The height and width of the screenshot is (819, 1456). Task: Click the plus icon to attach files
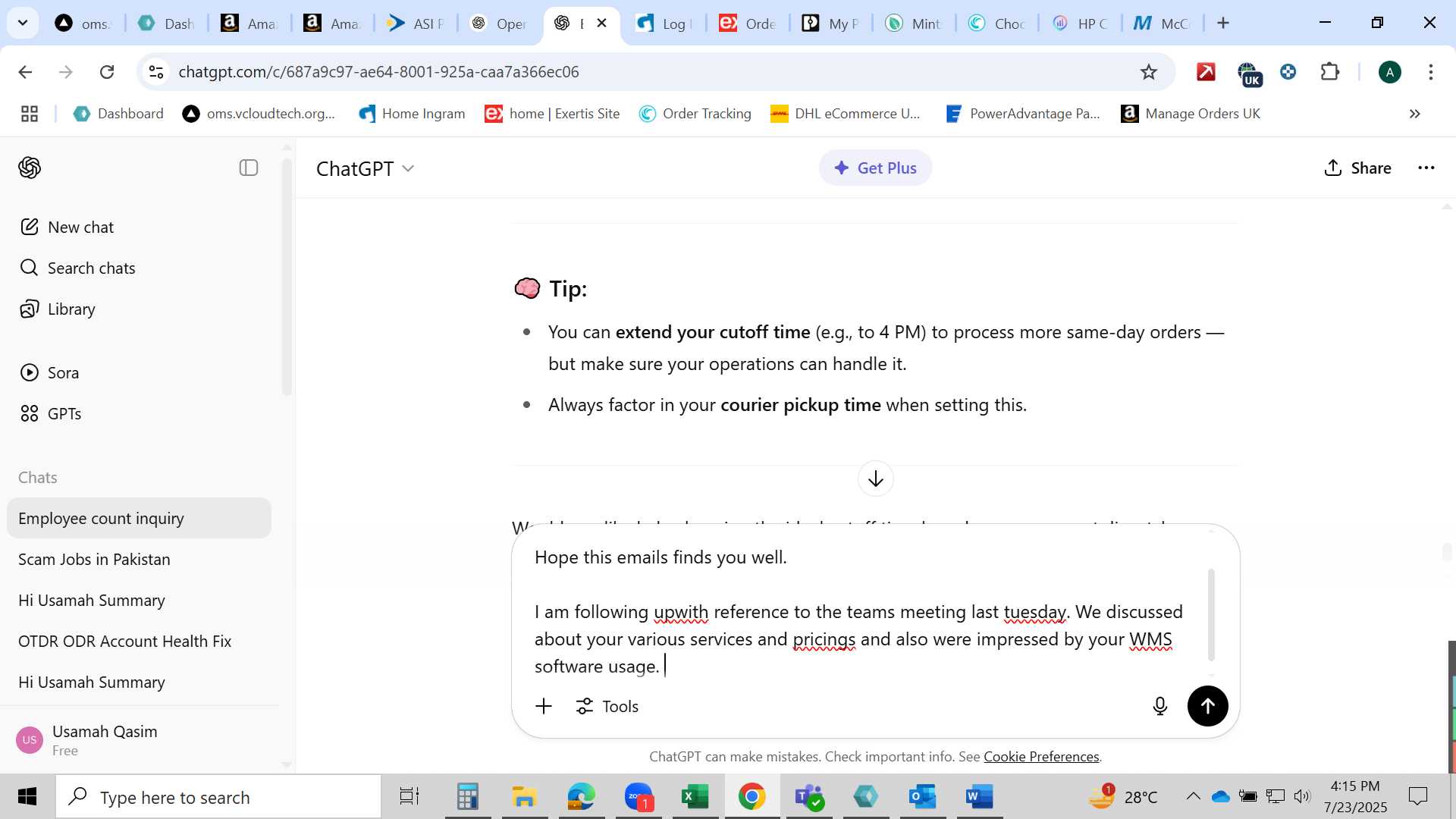pyautogui.click(x=544, y=706)
